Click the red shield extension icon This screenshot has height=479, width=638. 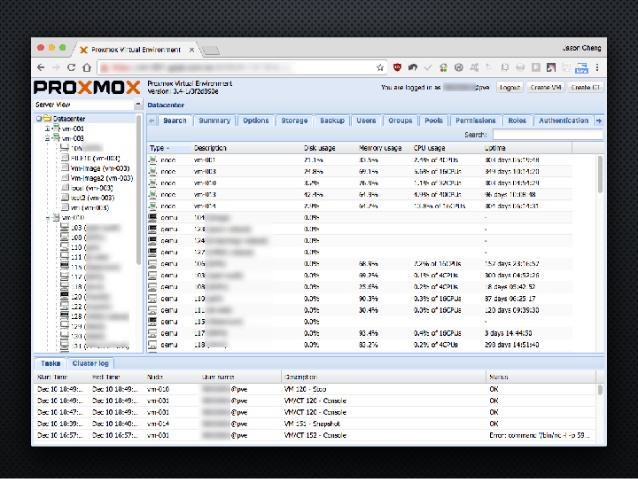pyautogui.click(x=397, y=68)
